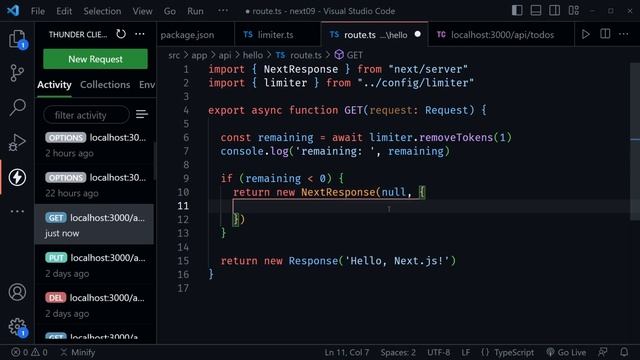Image resolution: width=640 pixels, height=360 pixels.
Task: Open the Selection menu
Action: [x=102, y=11]
